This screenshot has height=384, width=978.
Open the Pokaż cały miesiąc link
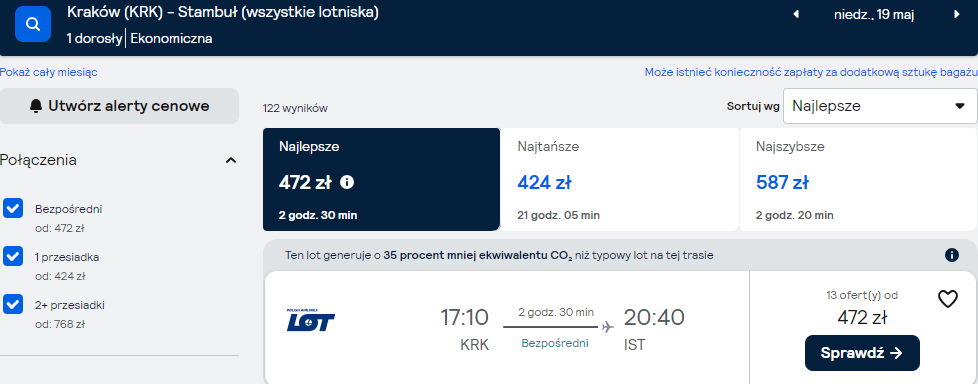(49, 72)
